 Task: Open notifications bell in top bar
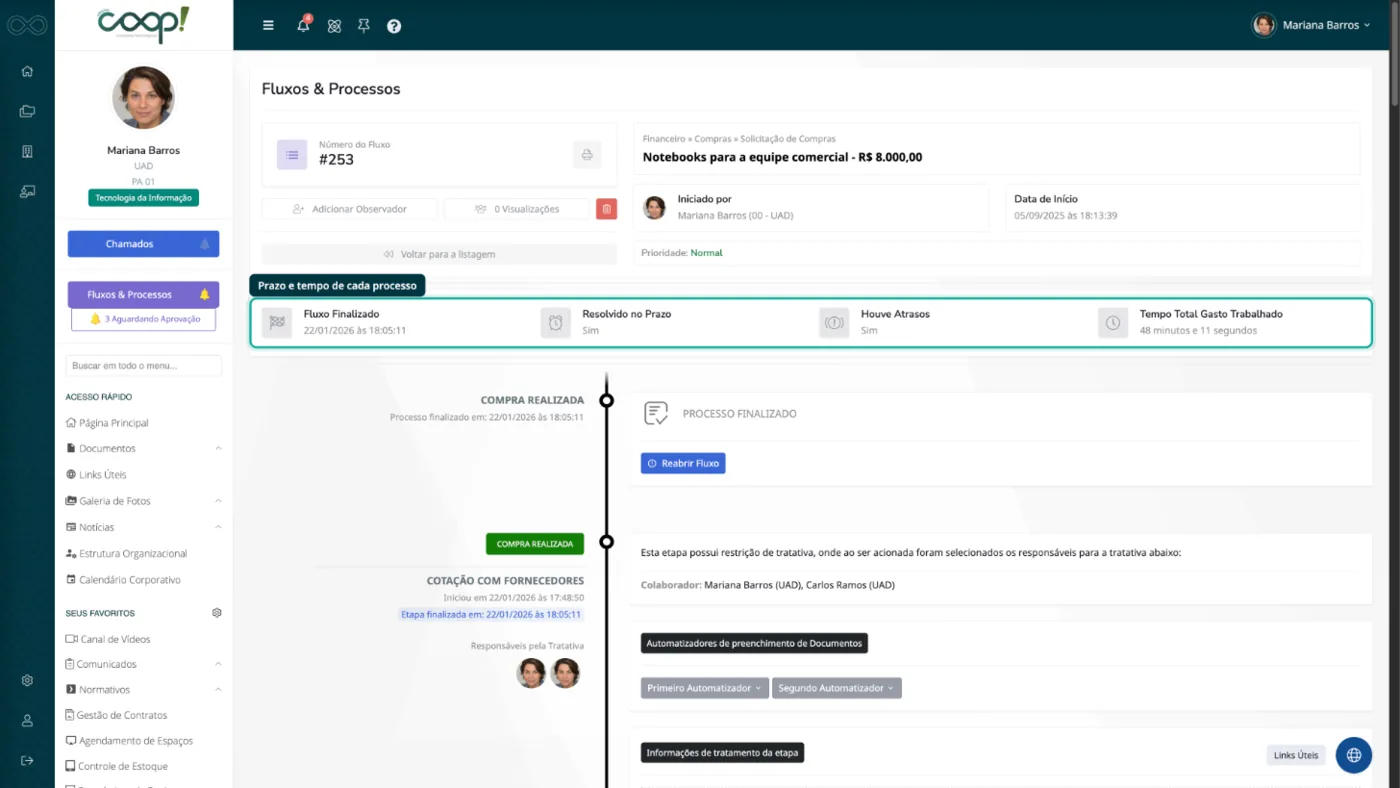coord(303,25)
